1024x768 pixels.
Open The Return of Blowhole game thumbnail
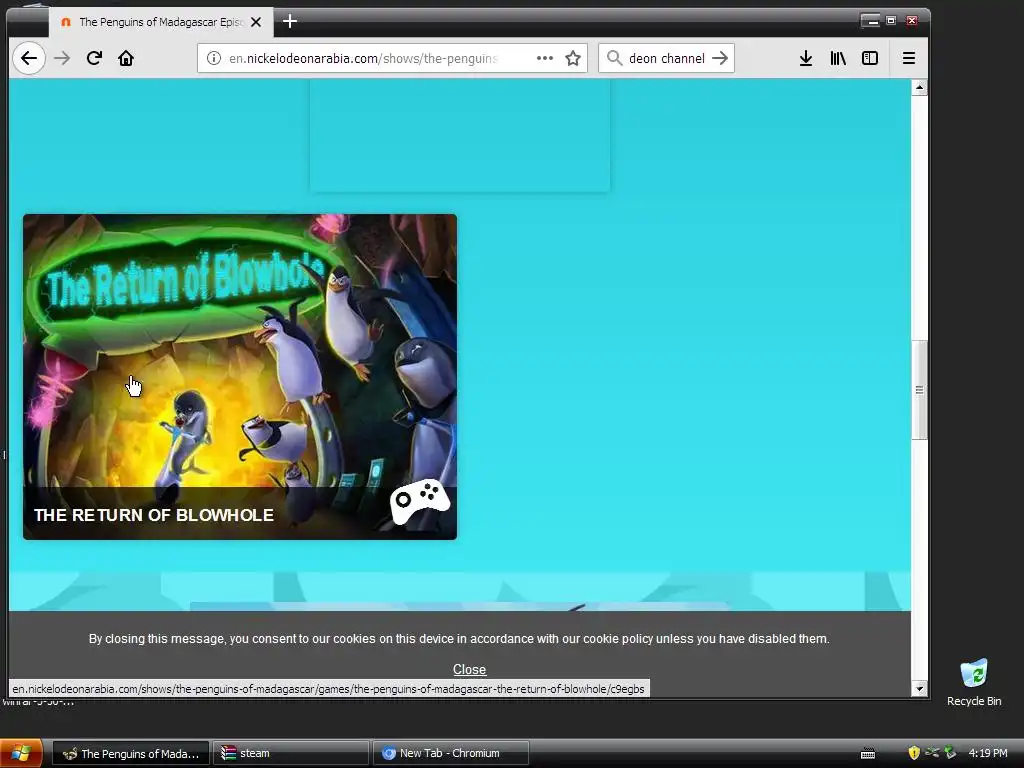(x=240, y=377)
